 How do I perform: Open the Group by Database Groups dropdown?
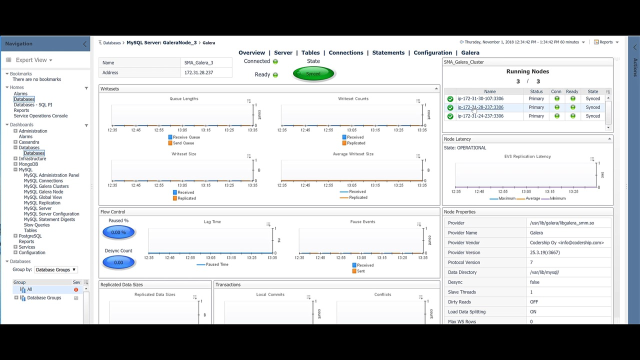click(56, 270)
